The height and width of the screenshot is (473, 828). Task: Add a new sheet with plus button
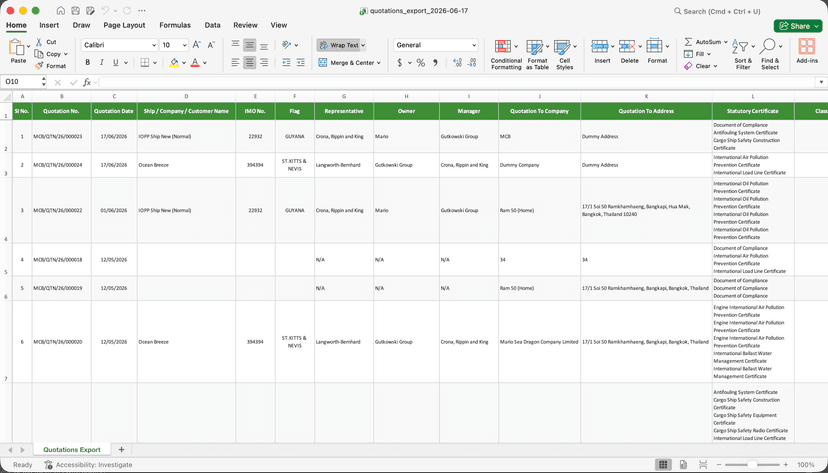click(x=121, y=450)
